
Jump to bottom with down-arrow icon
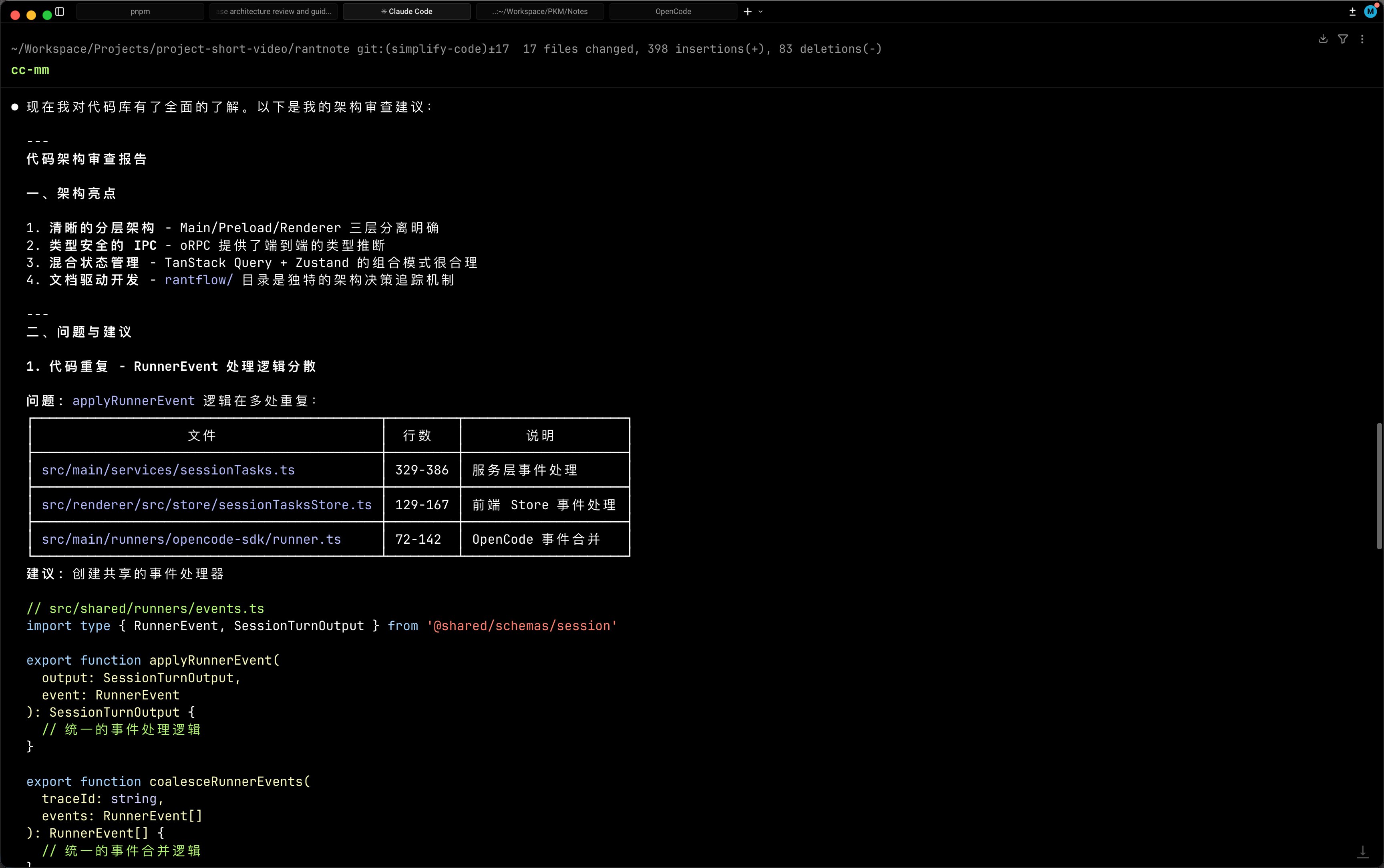coord(1362,851)
